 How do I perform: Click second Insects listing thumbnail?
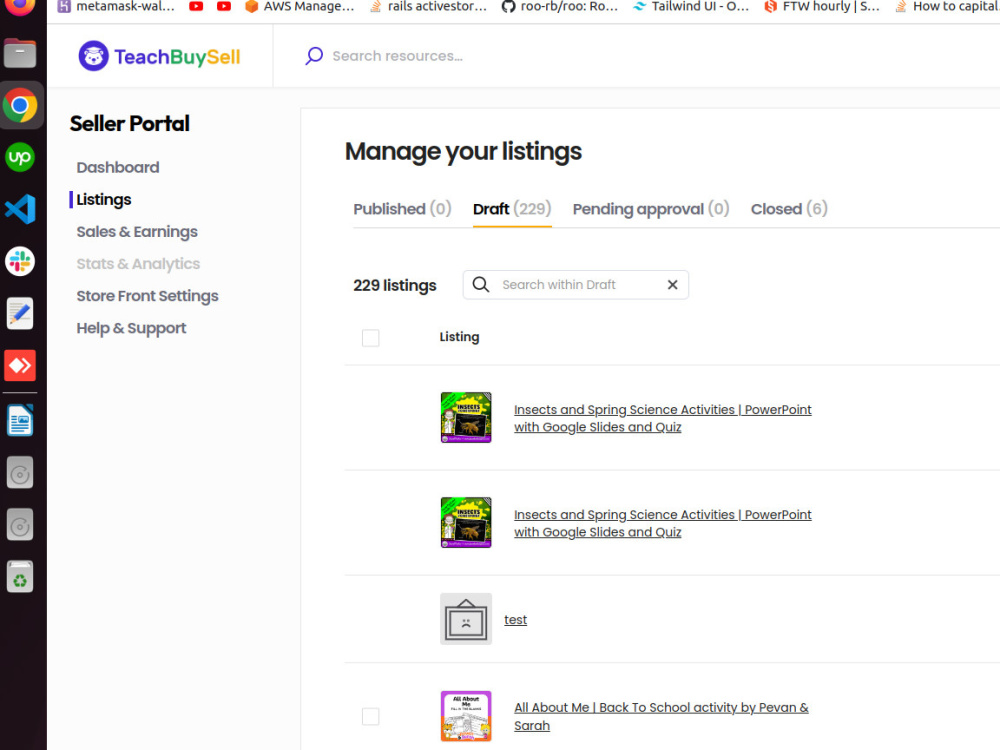click(466, 522)
